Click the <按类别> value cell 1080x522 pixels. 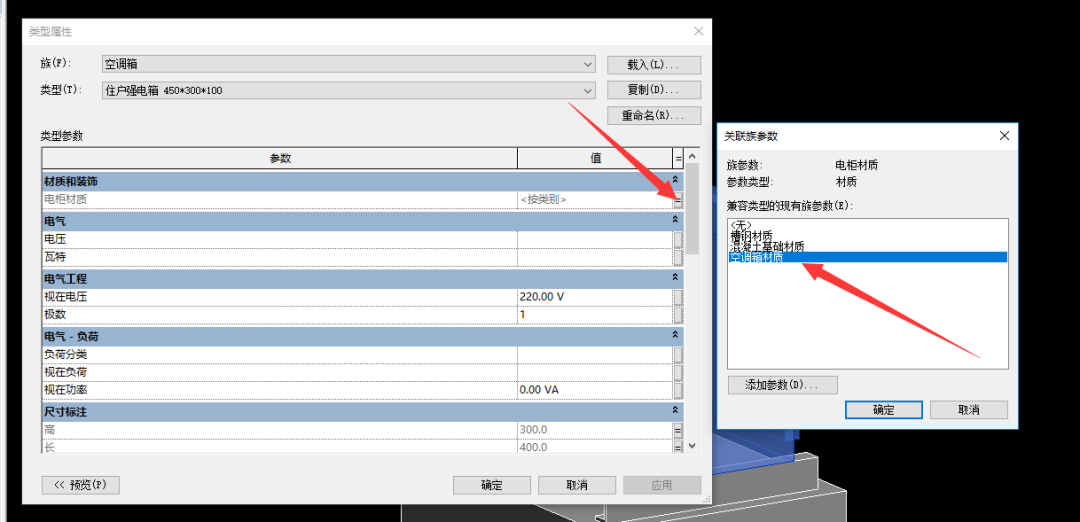[x=595, y=200]
